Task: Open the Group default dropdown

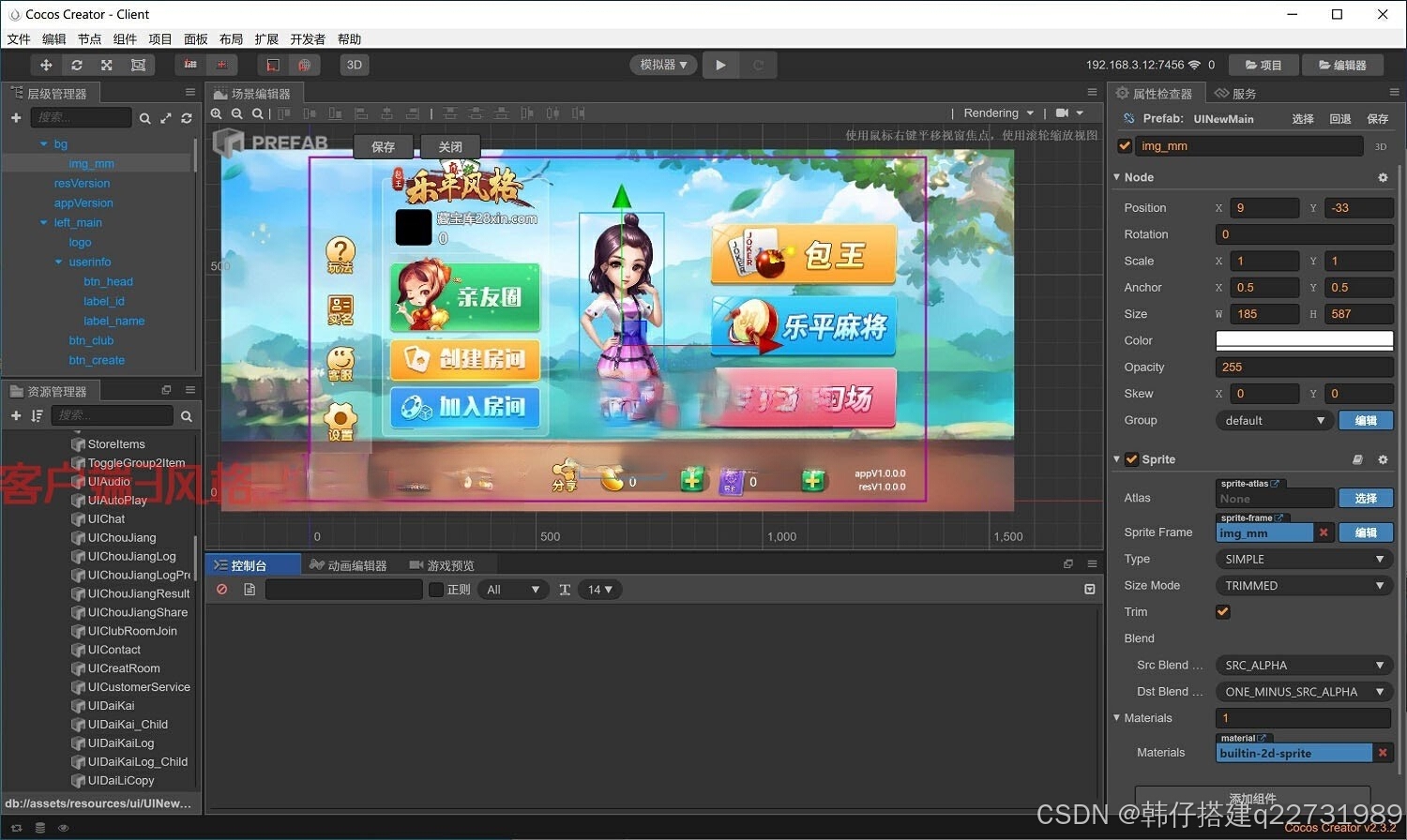Action: click(1275, 421)
